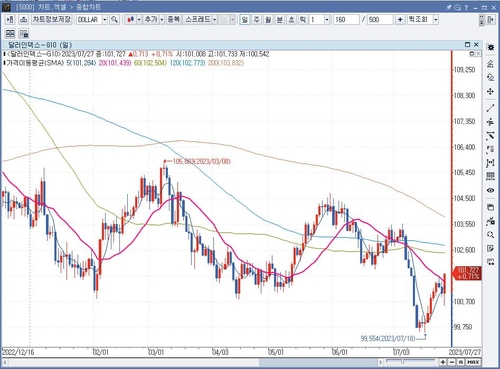Click the note edit icon in sidebar
Screen dimensions: 500x369
coord(490,248)
